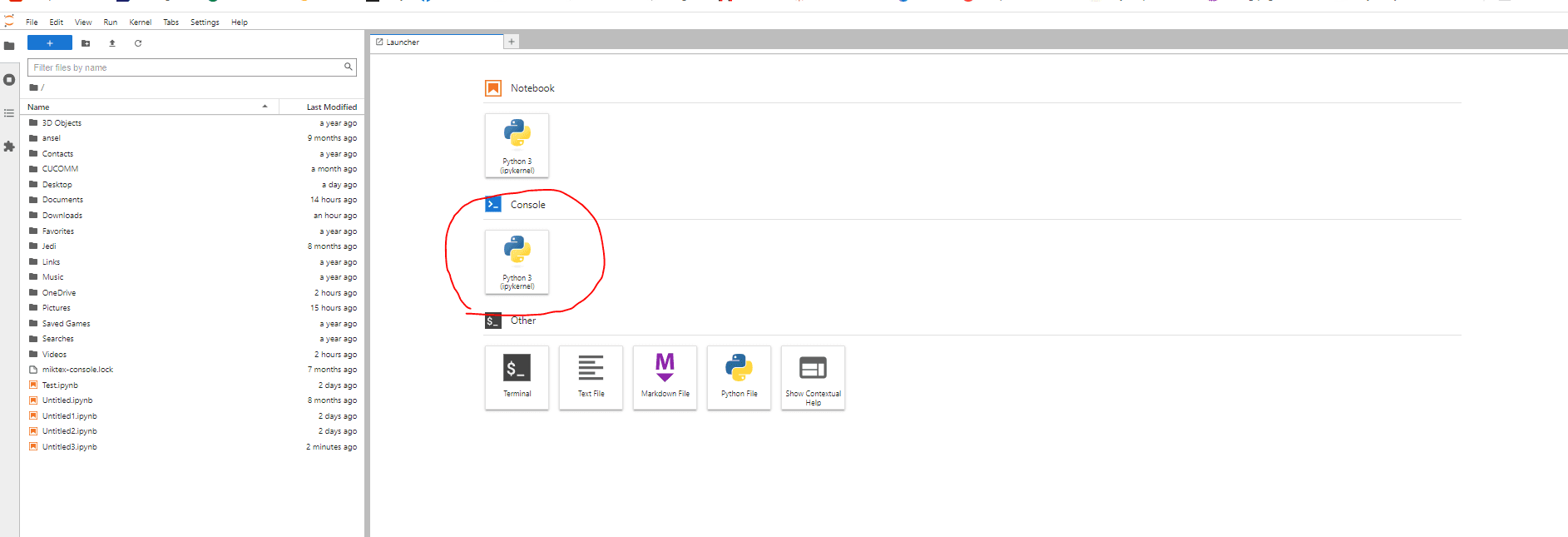The width and height of the screenshot is (1568, 537).
Task: Open the Extension Manager sidebar panel
Action: click(x=9, y=147)
